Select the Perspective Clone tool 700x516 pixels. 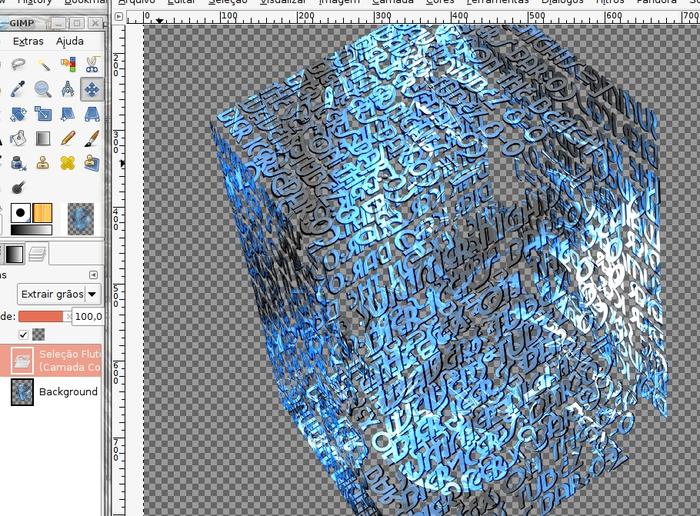tap(92, 163)
